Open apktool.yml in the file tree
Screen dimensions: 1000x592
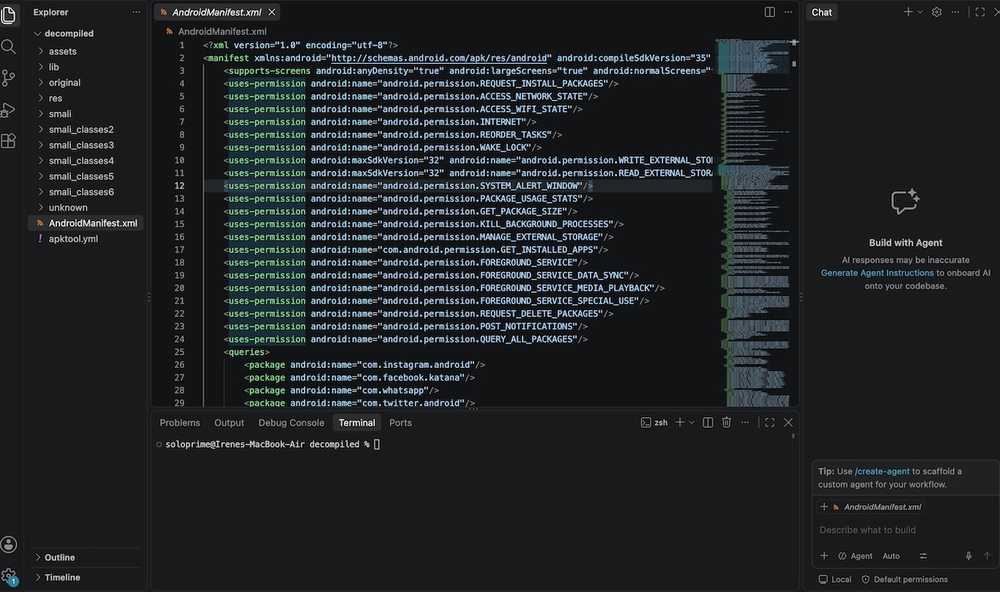pyautogui.click(x=73, y=239)
